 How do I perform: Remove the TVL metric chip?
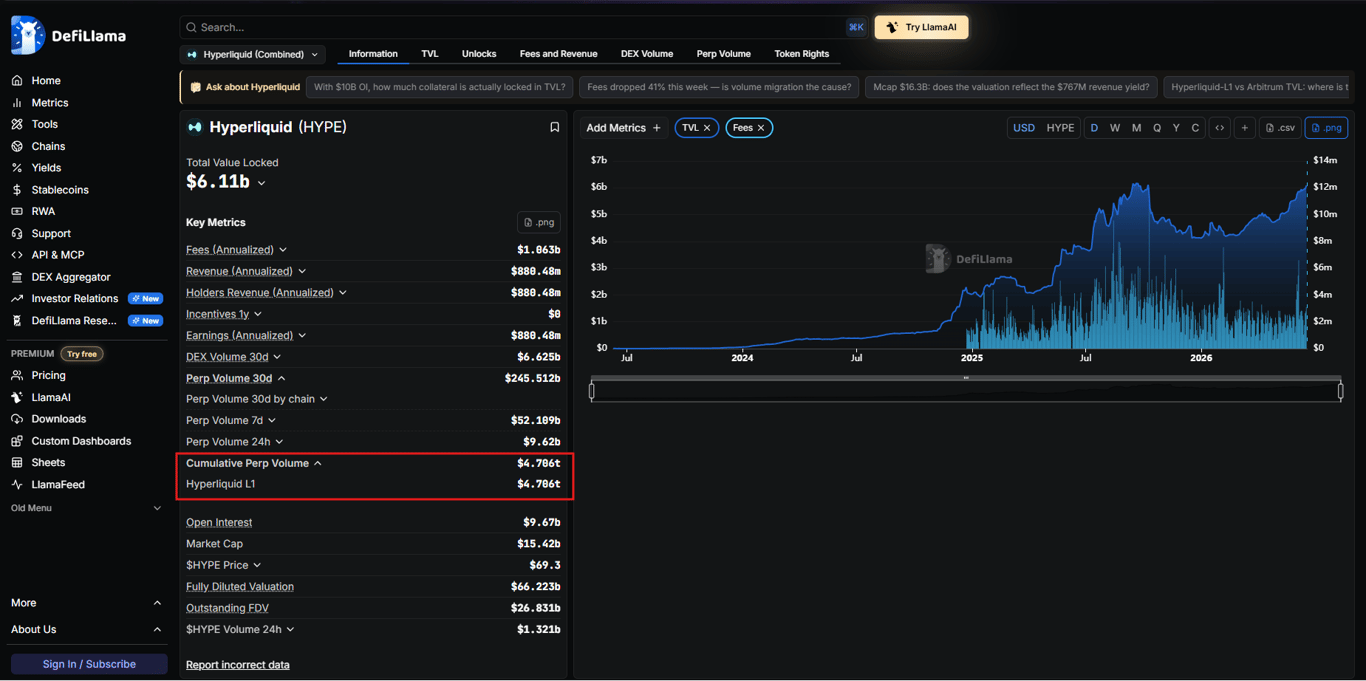coord(707,128)
